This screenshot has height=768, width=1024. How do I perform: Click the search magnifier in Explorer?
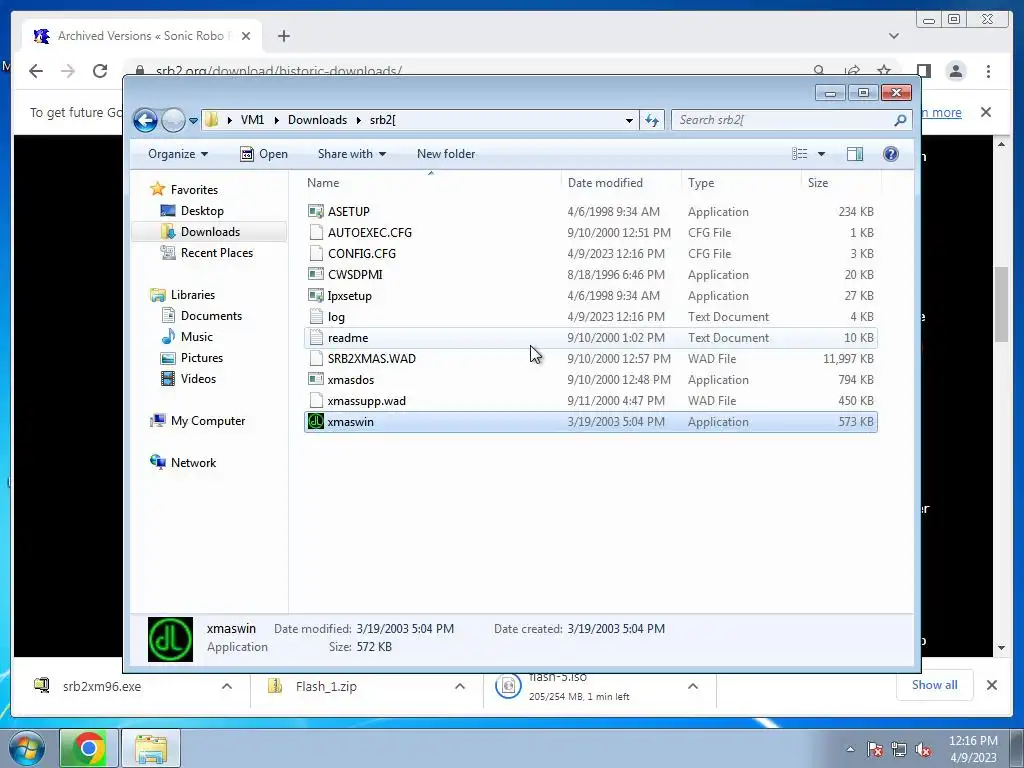[x=900, y=120]
